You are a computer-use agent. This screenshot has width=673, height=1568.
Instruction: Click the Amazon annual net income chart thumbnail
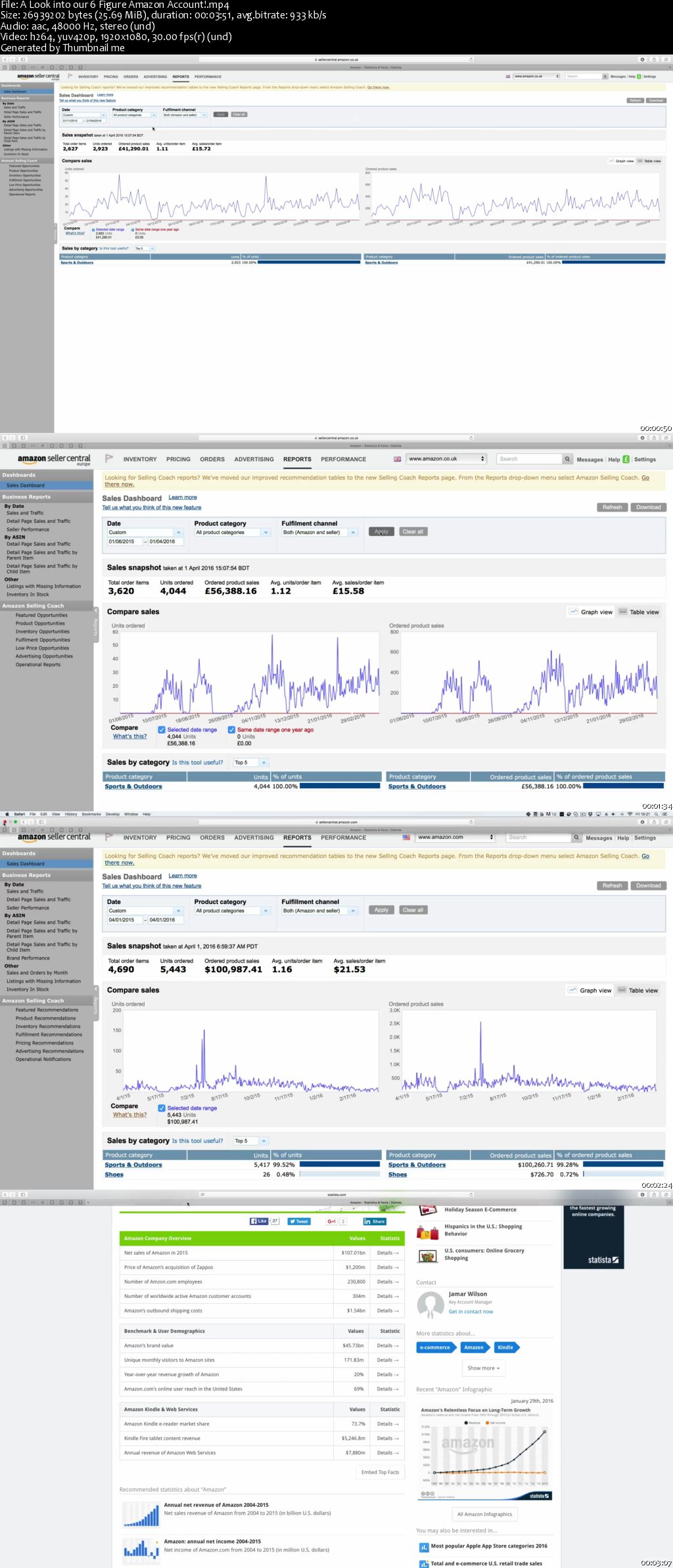click(x=141, y=1550)
